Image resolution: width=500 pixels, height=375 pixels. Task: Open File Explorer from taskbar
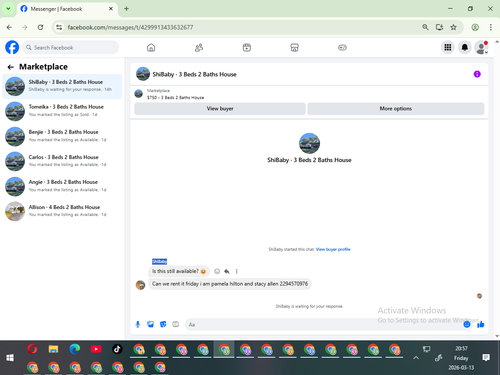(53, 349)
